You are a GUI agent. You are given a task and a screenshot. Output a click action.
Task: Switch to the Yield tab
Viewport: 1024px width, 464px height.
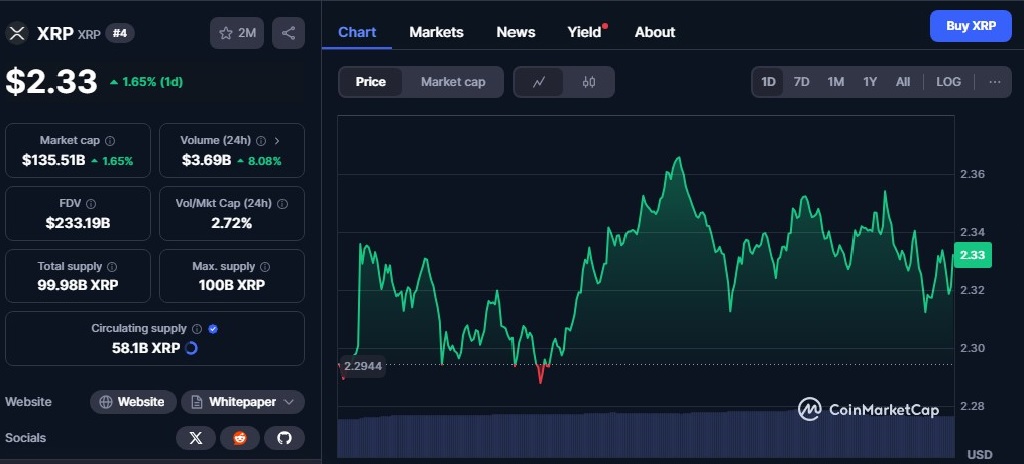pyautogui.click(x=584, y=32)
